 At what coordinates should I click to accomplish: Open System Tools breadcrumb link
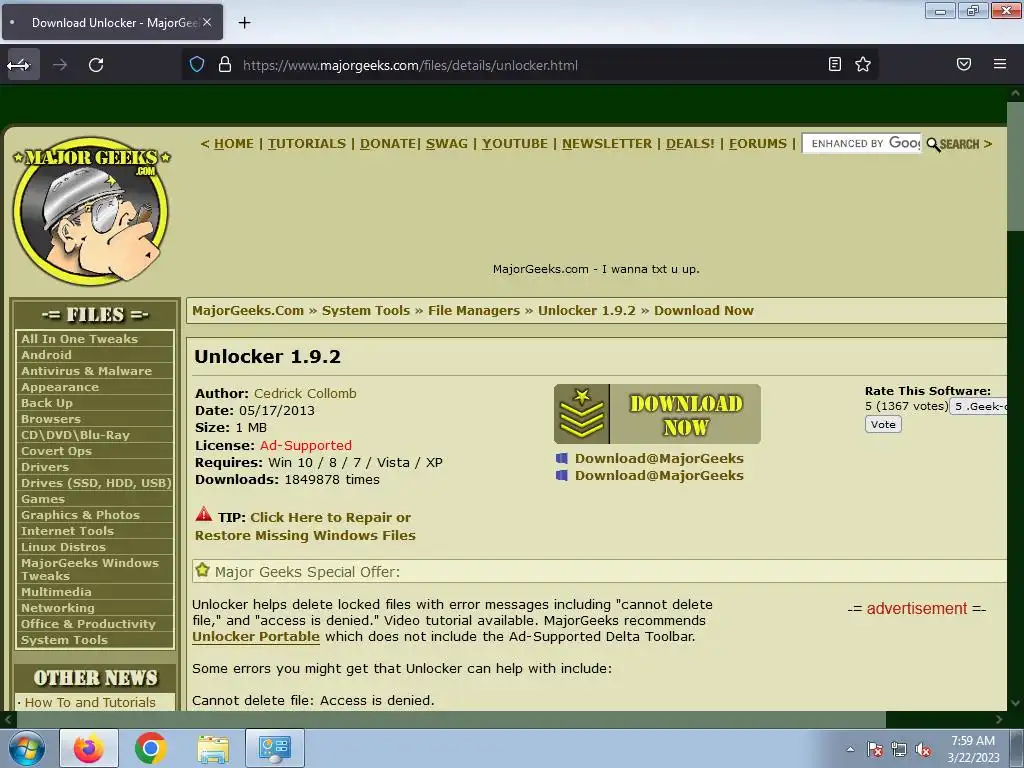[x=366, y=311]
